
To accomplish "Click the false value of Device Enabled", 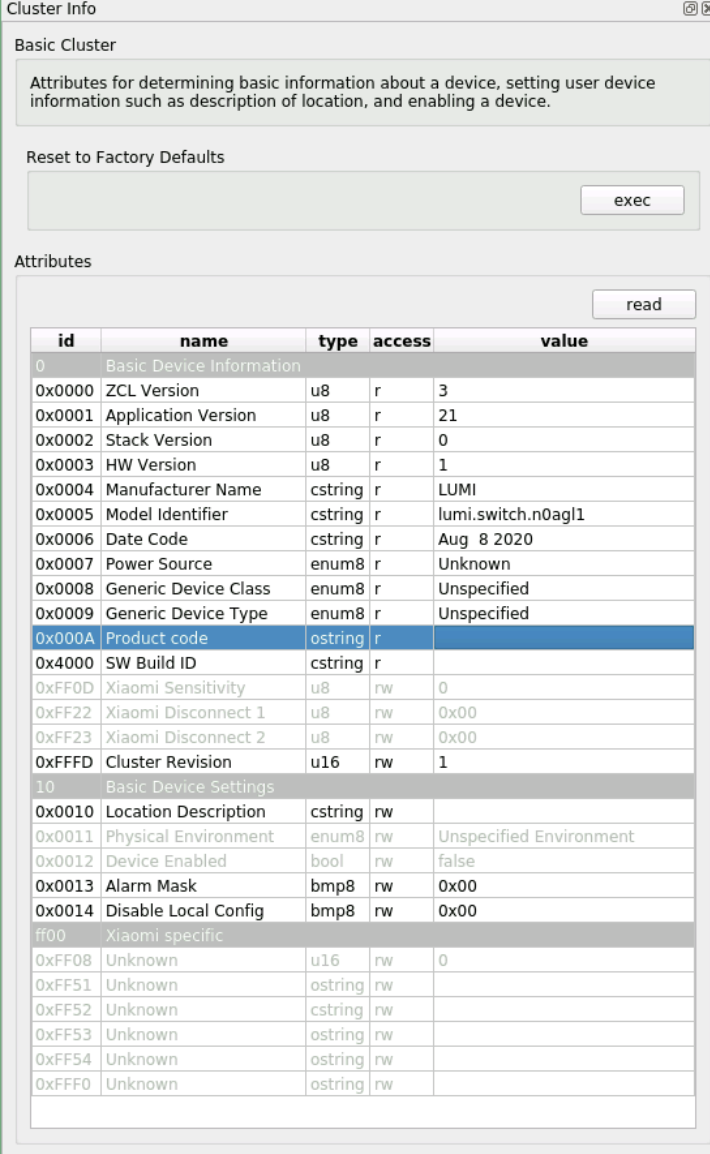I will point(564,861).
